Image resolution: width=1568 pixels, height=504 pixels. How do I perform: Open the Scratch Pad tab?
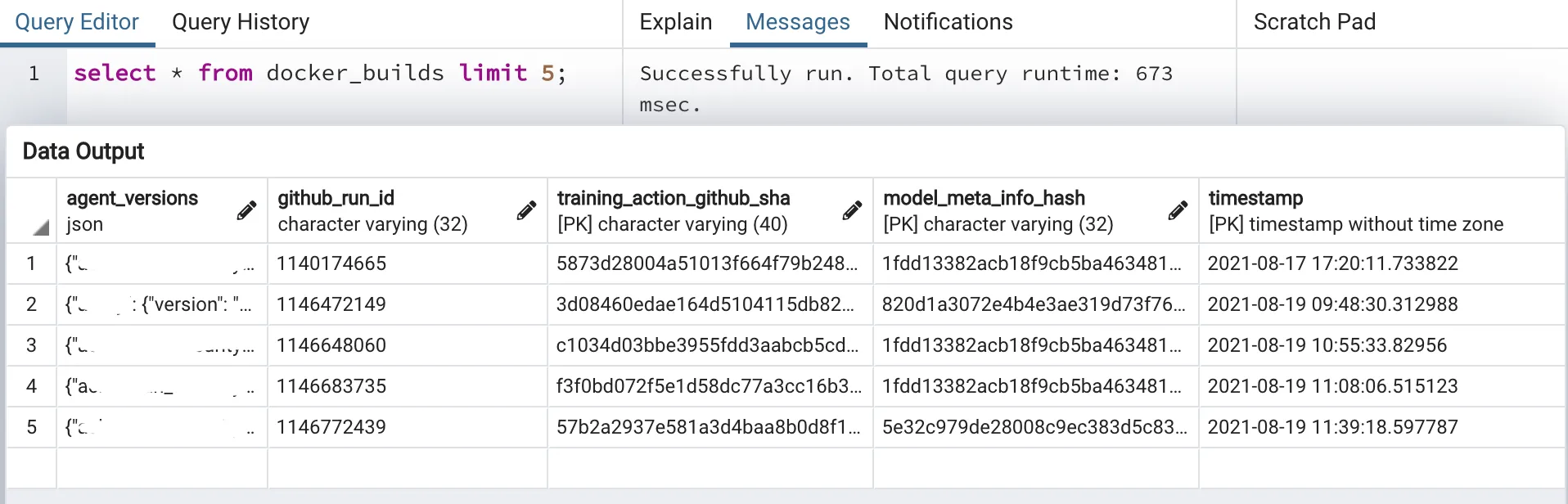[x=1313, y=22]
